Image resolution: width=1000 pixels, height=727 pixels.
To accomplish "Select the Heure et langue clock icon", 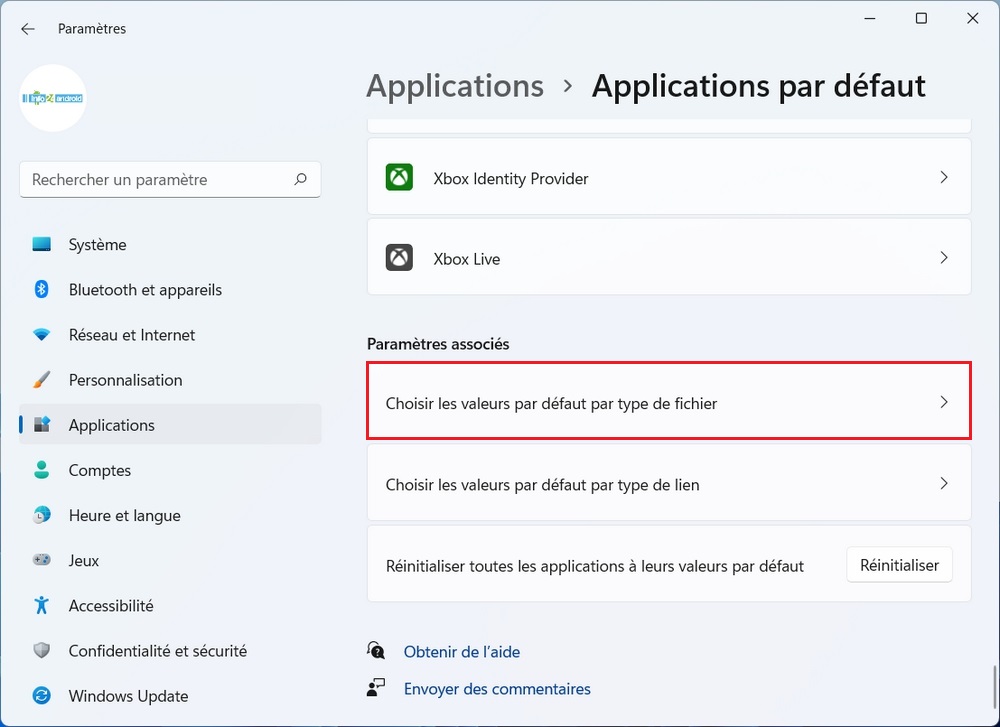I will (x=41, y=515).
